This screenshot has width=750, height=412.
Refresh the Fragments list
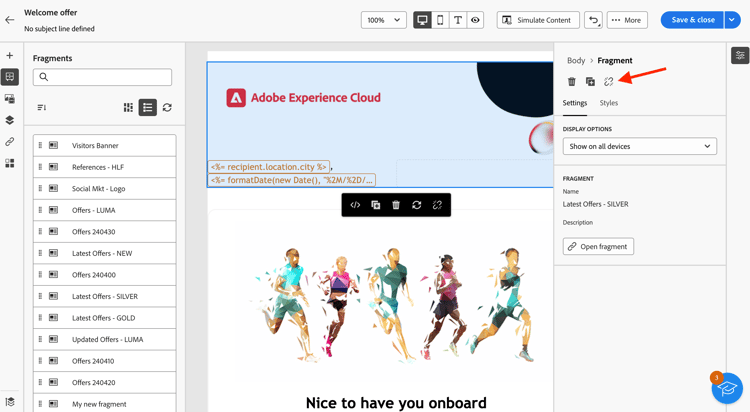tap(167, 107)
